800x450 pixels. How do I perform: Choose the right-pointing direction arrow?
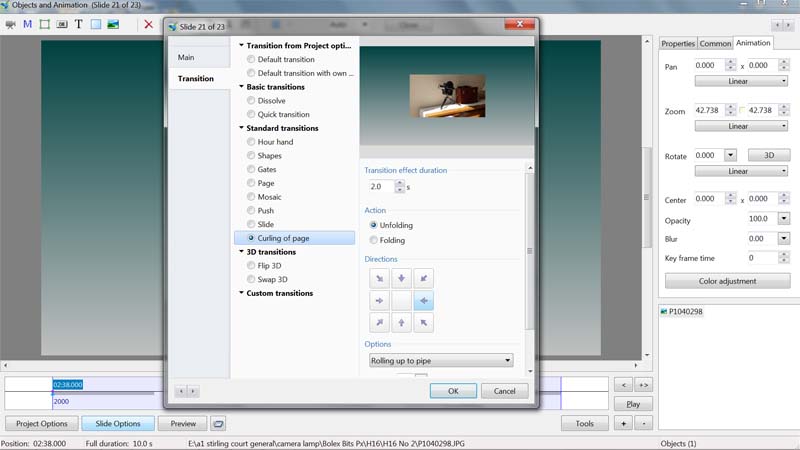click(x=379, y=300)
